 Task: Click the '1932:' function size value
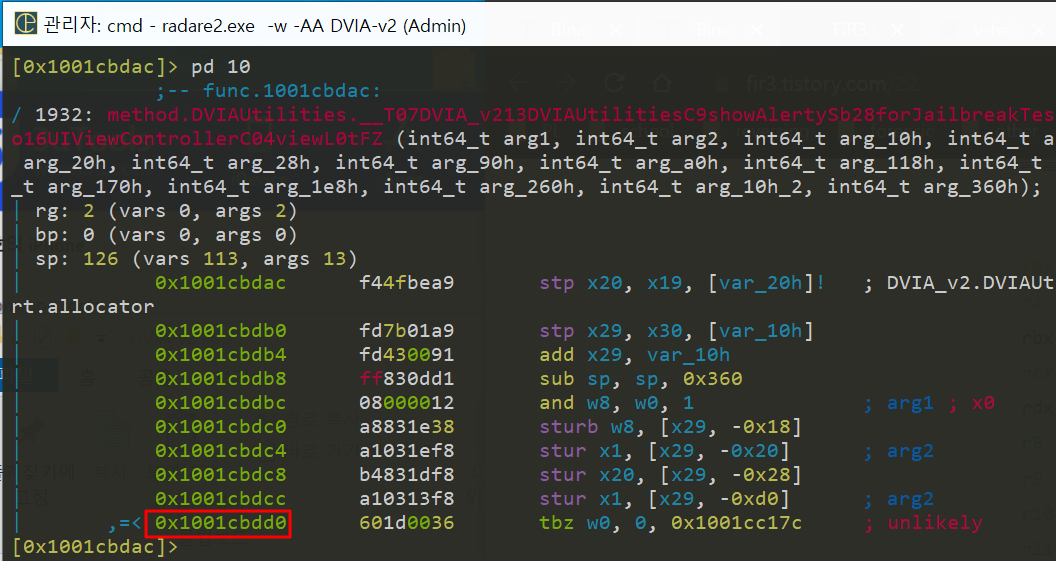[x=65, y=114]
